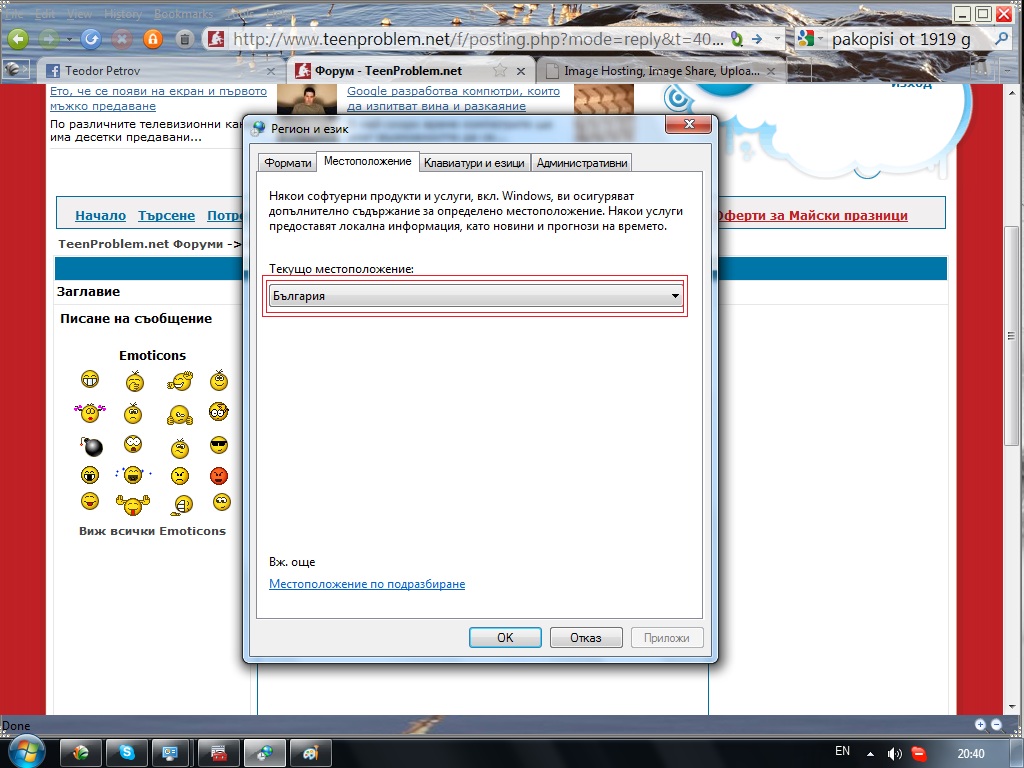Switch to Клавиатури и езици tab
The width and height of the screenshot is (1024, 768).
(x=474, y=163)
